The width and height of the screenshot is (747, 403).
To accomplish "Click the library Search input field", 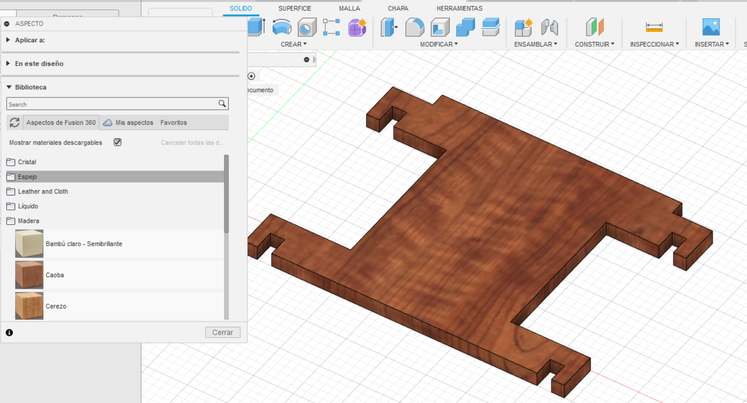I will [x=112, y=104].
